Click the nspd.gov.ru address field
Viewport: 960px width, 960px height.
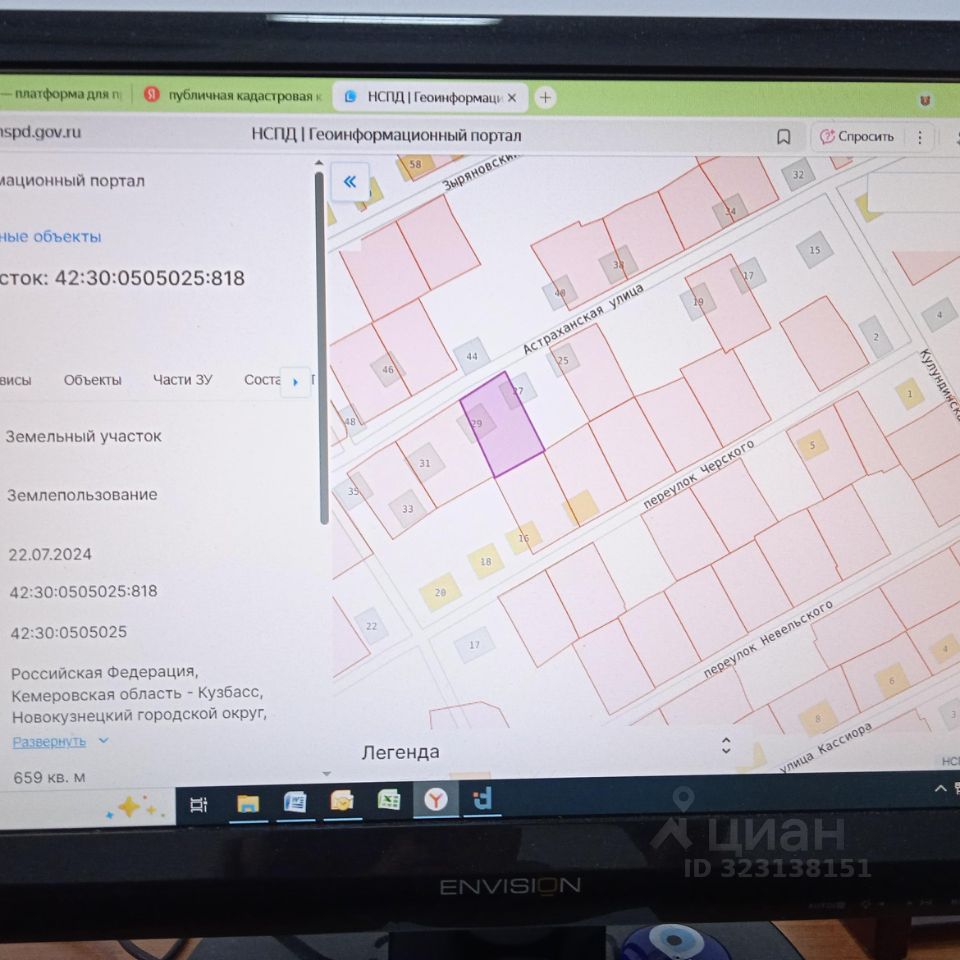click(40, 131)
